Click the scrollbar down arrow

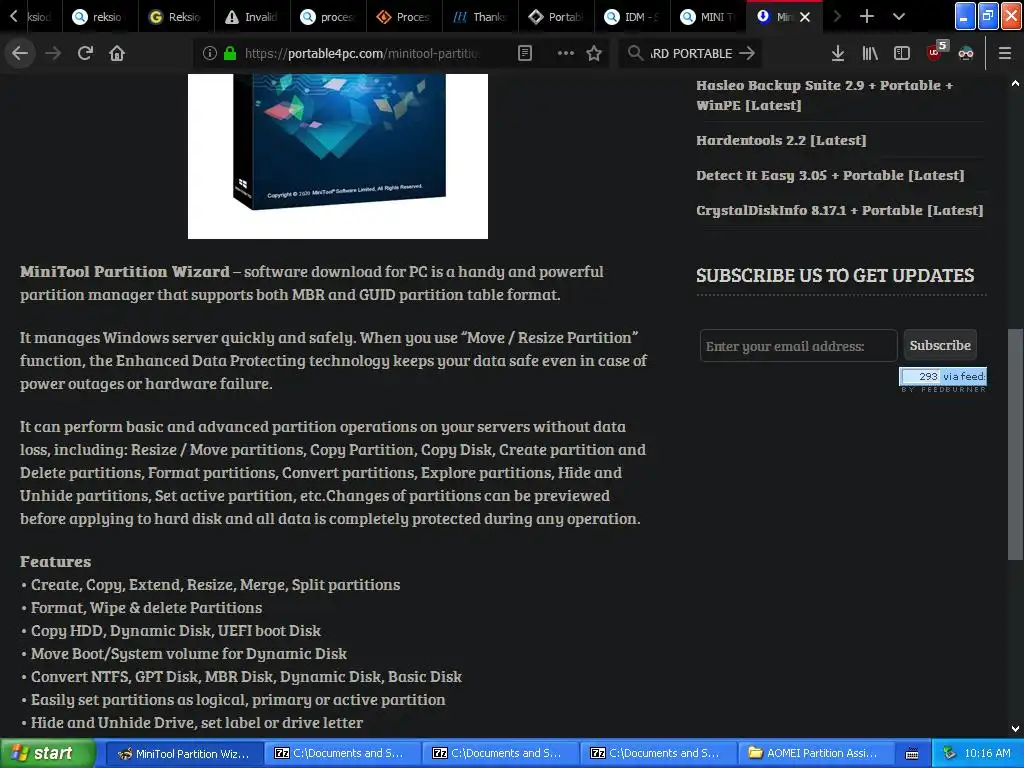[1015, 729]
